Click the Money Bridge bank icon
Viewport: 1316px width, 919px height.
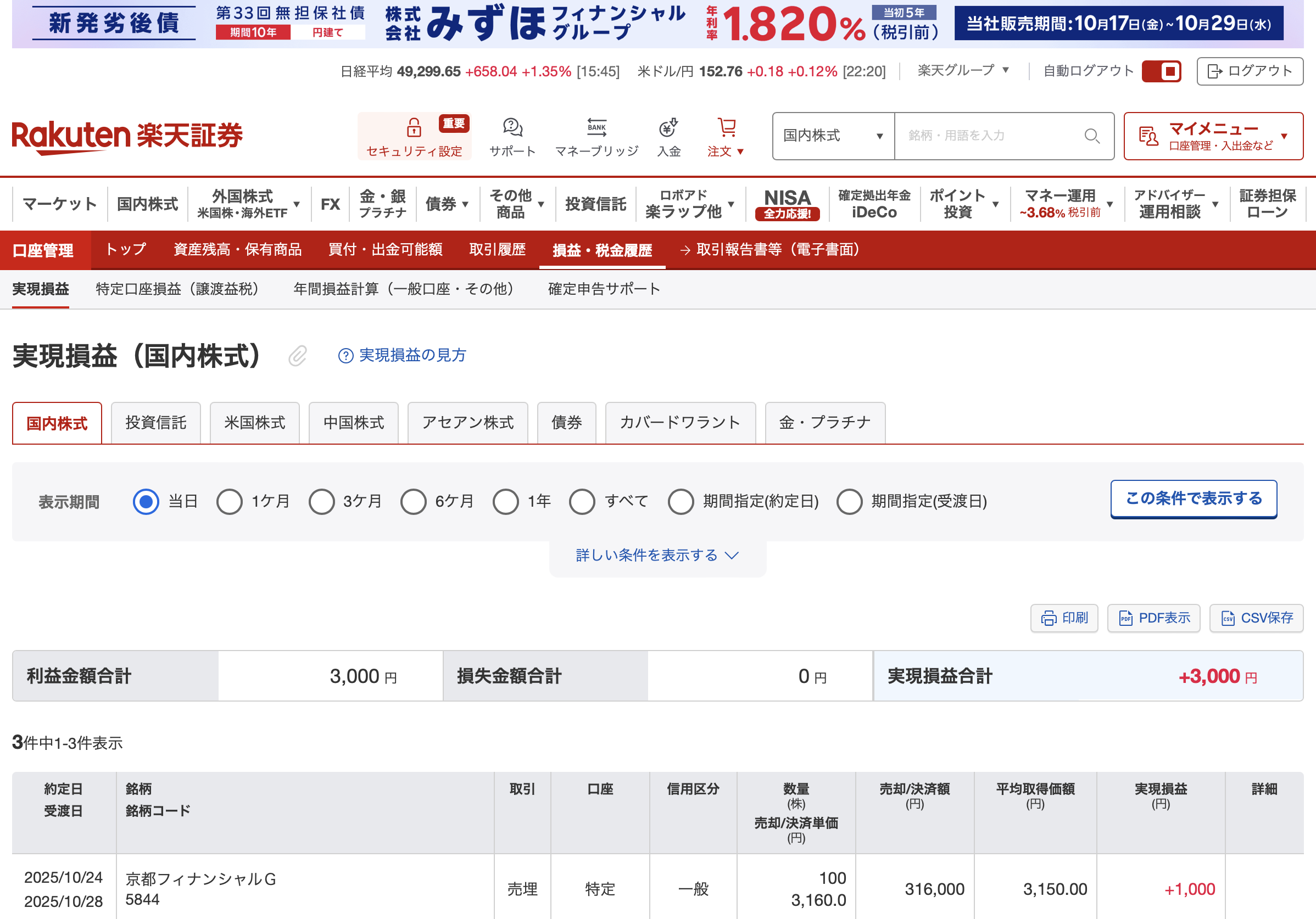596,127
